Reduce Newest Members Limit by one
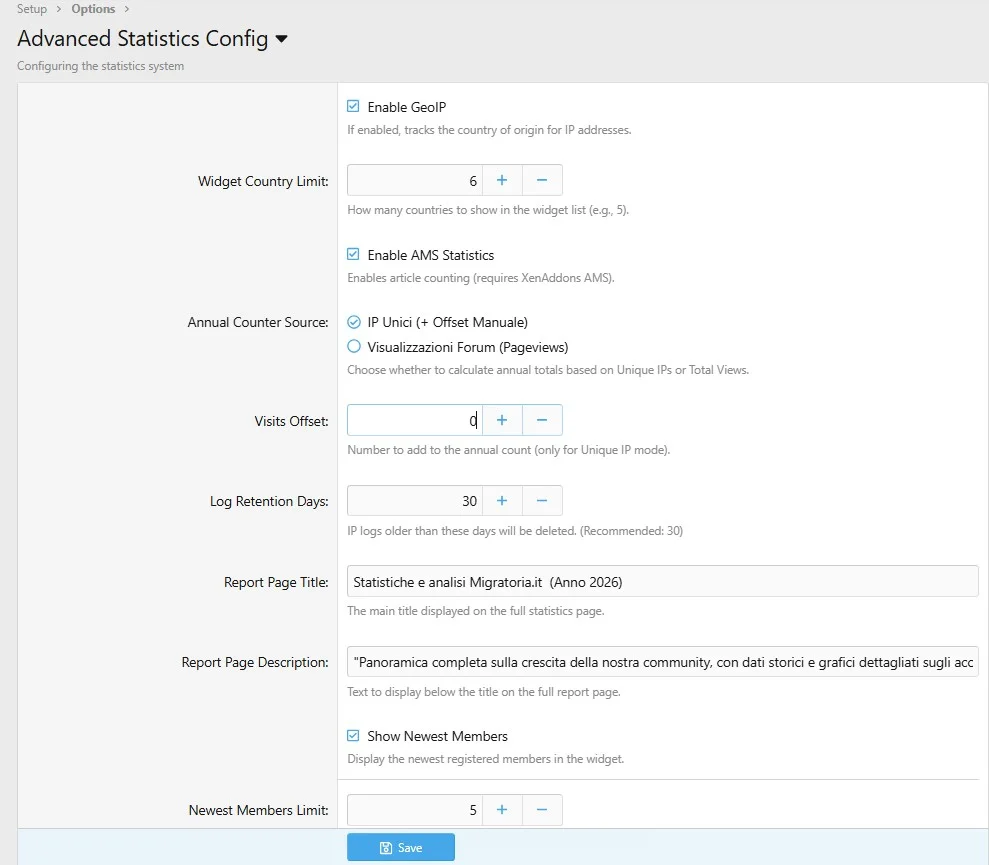This screenshot has width=989, height=865. tap(542, 810)
